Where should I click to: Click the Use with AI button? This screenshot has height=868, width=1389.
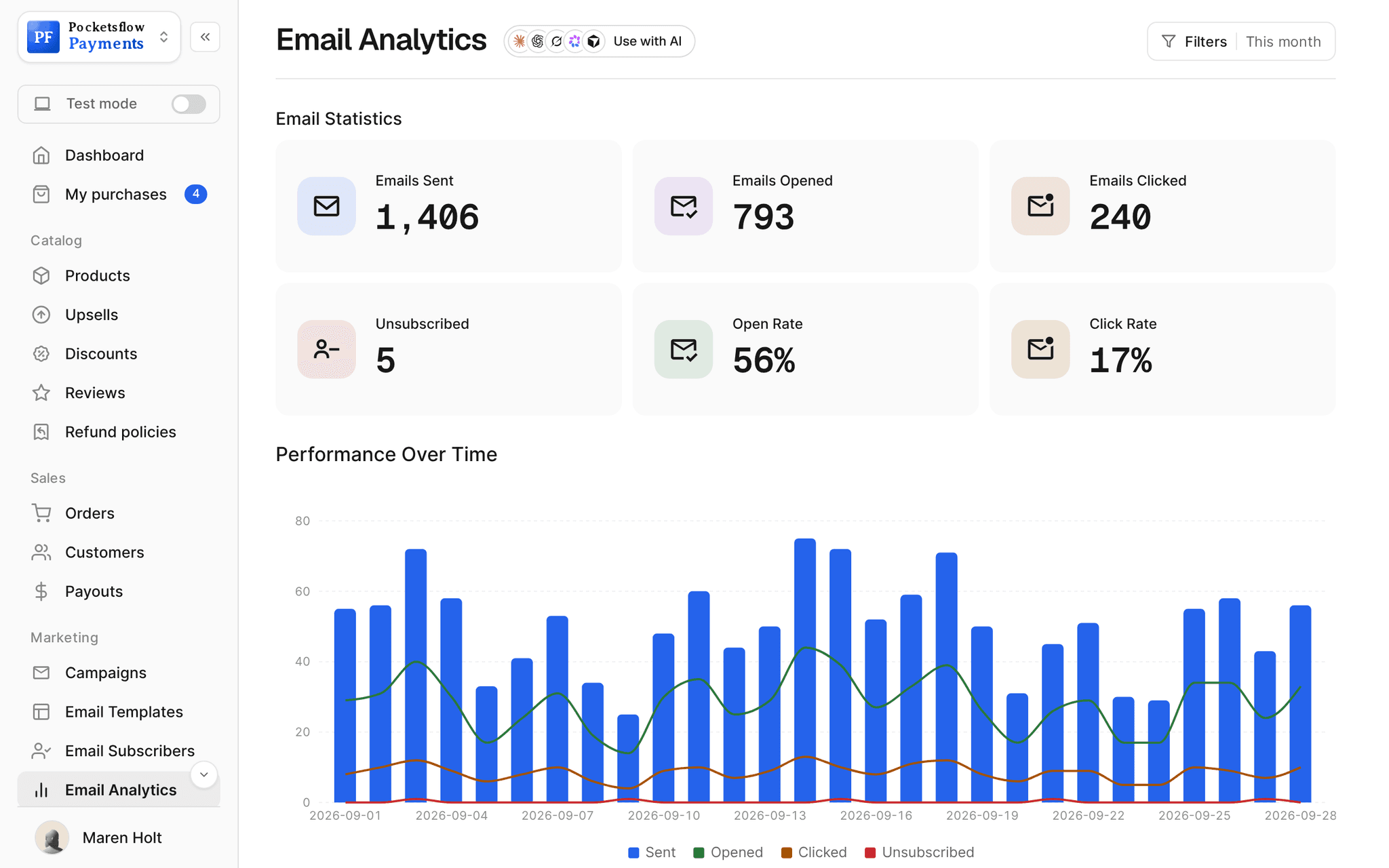pyautogui.click(x=600, y=41)
